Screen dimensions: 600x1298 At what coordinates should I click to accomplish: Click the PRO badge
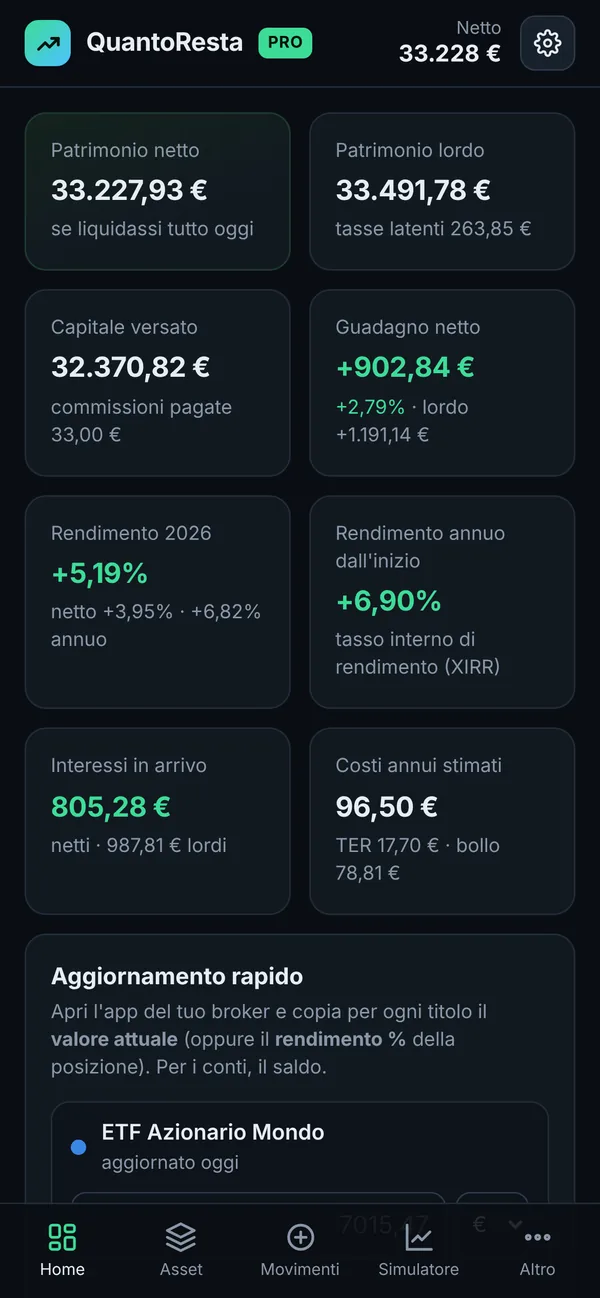pos(286,43)
